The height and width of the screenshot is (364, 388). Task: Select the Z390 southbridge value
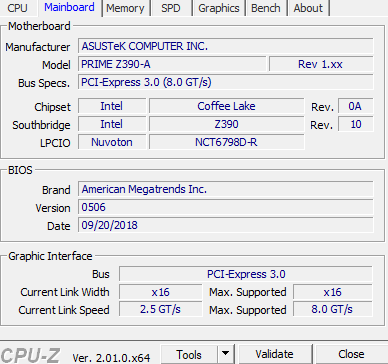226,124
